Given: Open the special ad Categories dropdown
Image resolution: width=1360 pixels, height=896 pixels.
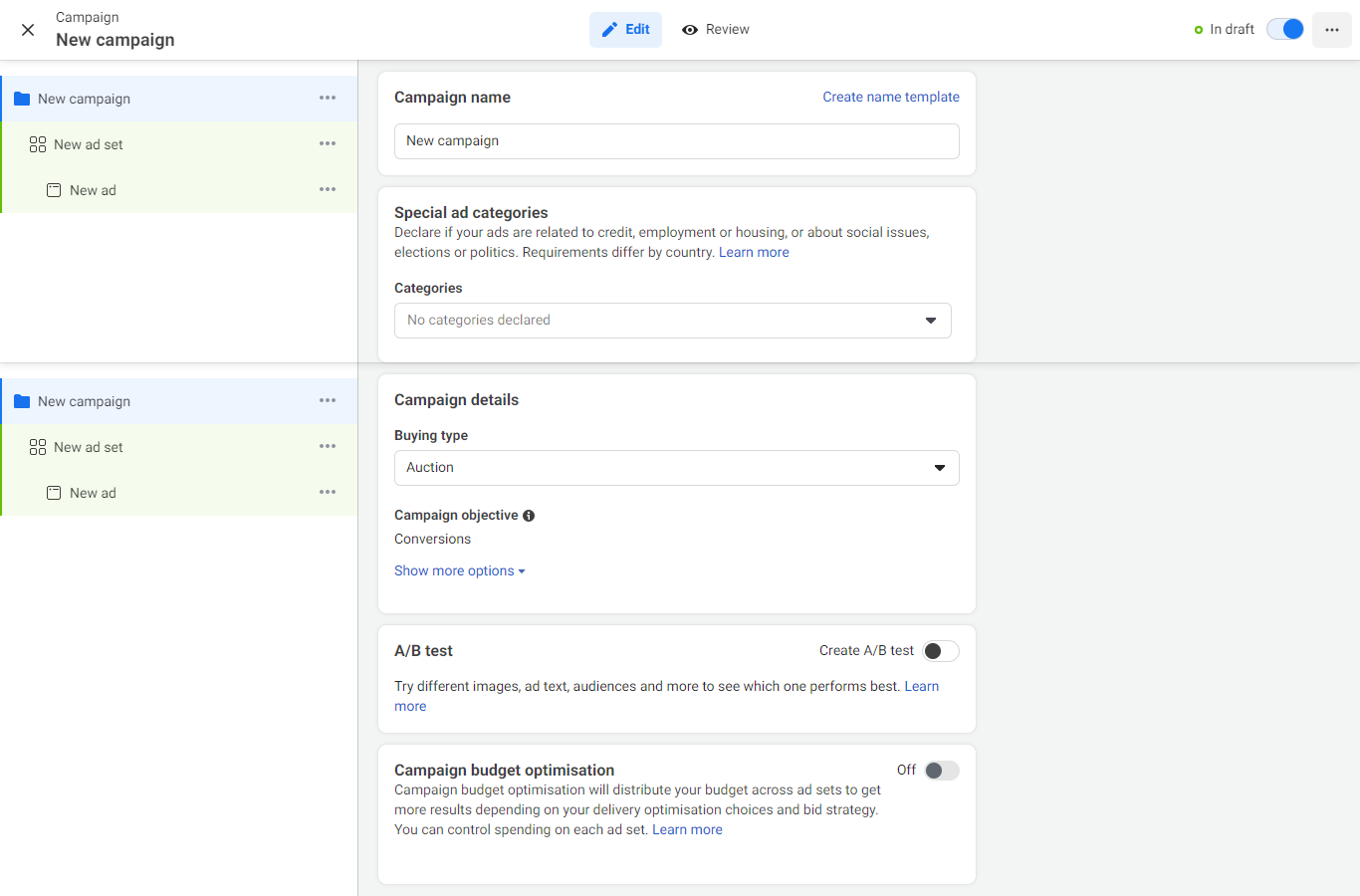Looking at the screenshot, I should (672, 321).
